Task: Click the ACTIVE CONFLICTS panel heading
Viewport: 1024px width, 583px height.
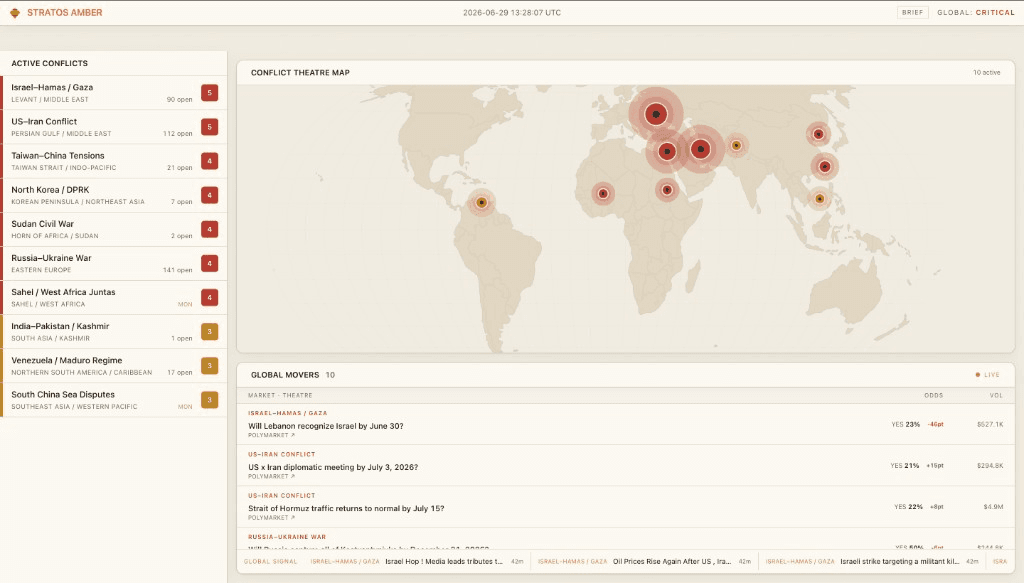Action: pos(50,63)
